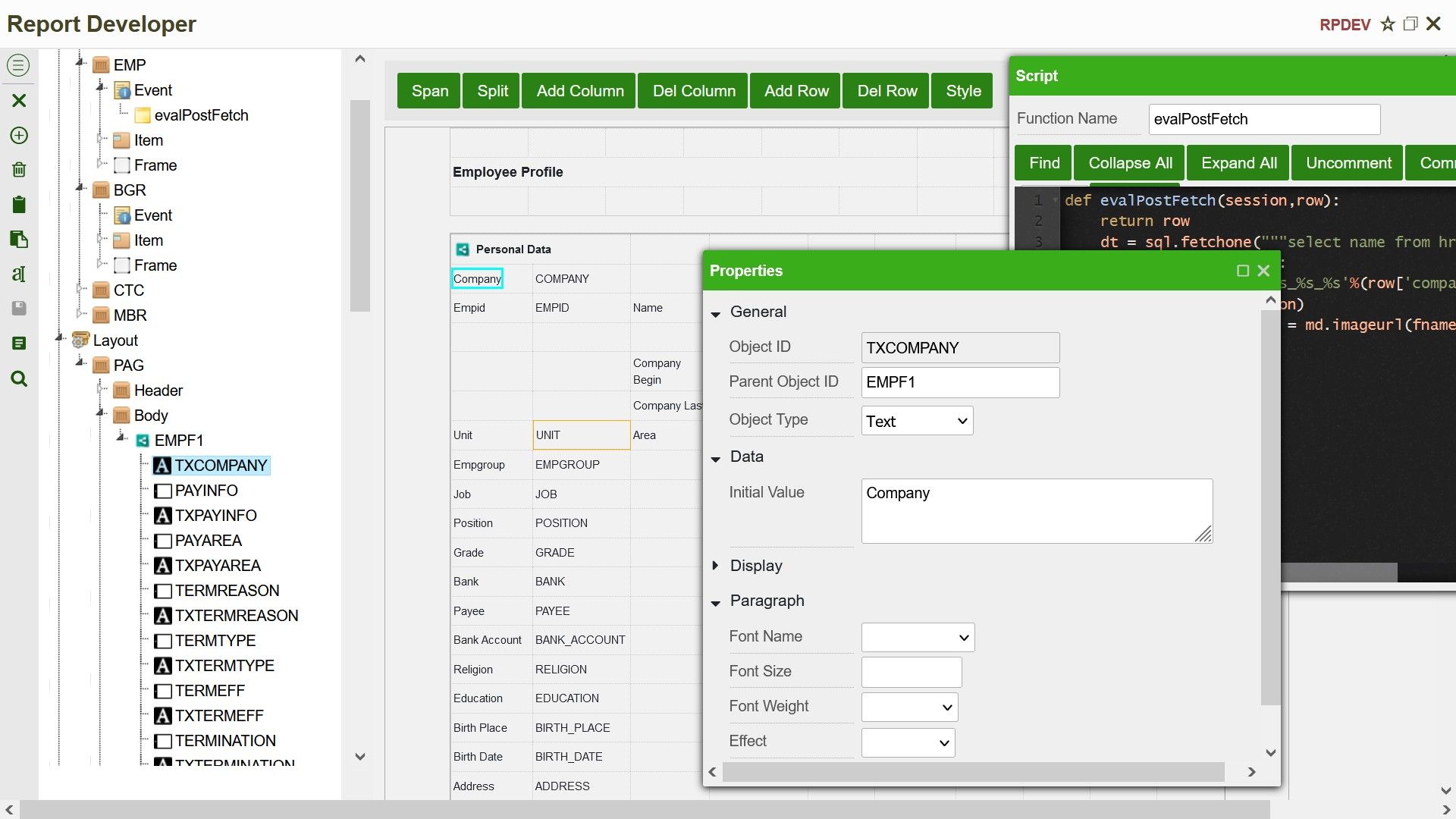Click the clipboard paste icon in sidebar
The width and height of the screenshot is (1456, 819).
[19, 205]
